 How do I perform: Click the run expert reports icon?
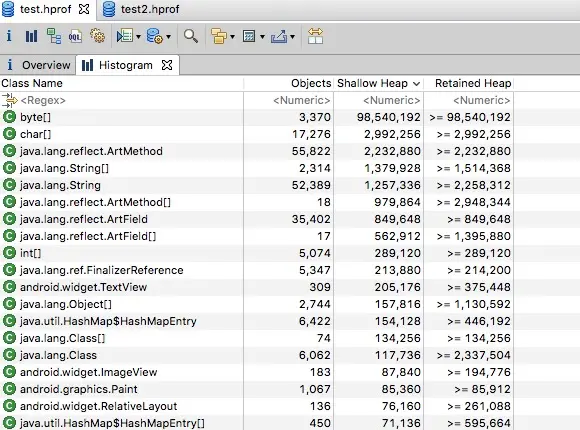coord(124,36)
